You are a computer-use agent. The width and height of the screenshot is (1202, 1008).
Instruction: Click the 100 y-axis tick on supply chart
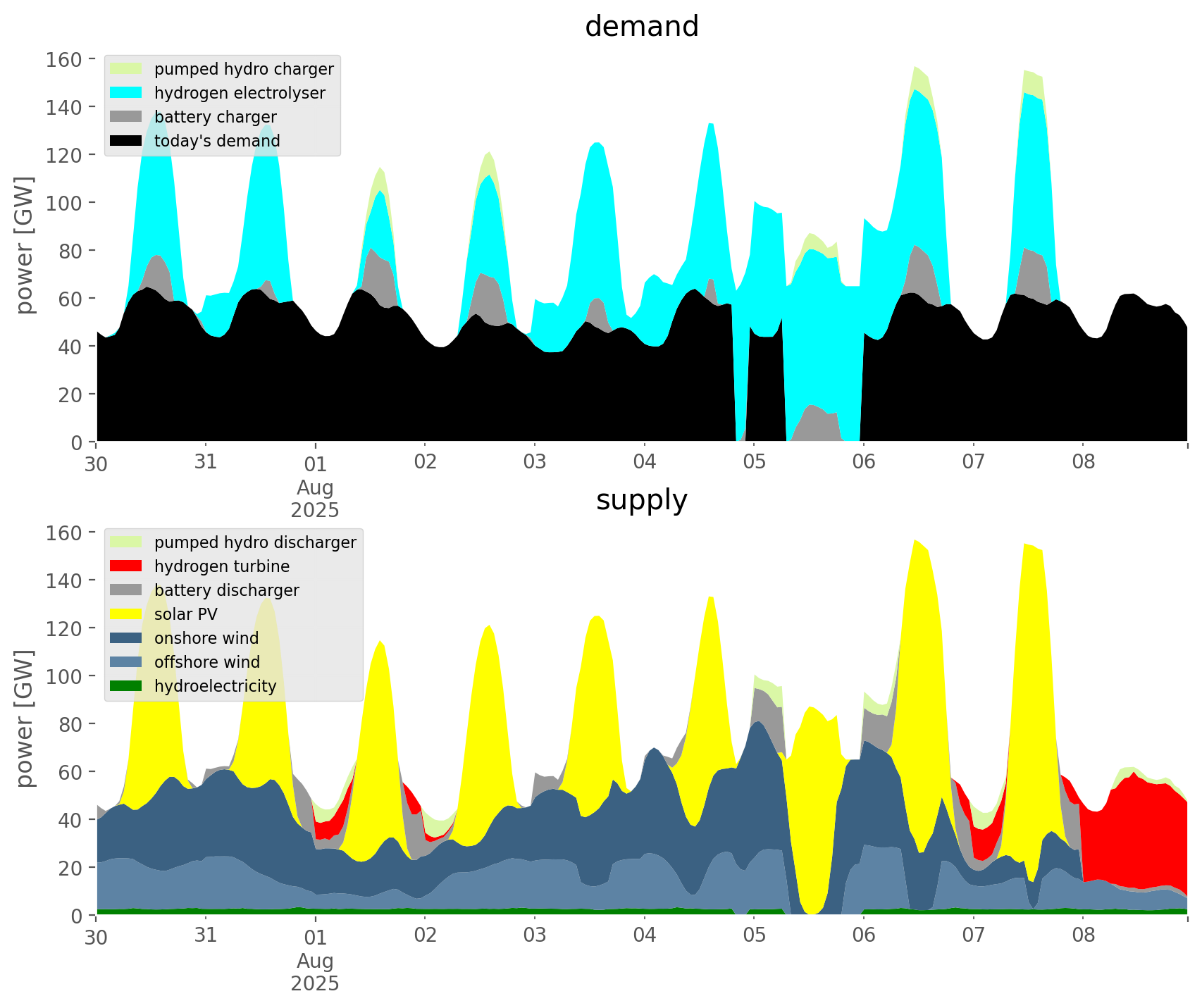point(65,676)
